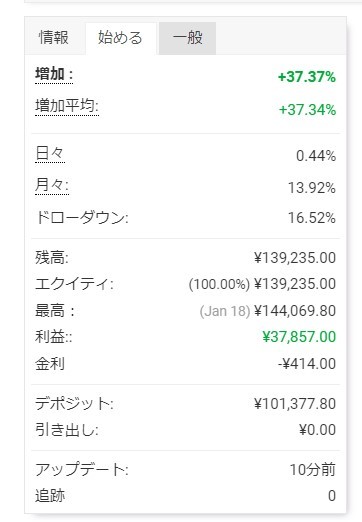Click the 13.92% monthly value

click(x=312, y=188)
